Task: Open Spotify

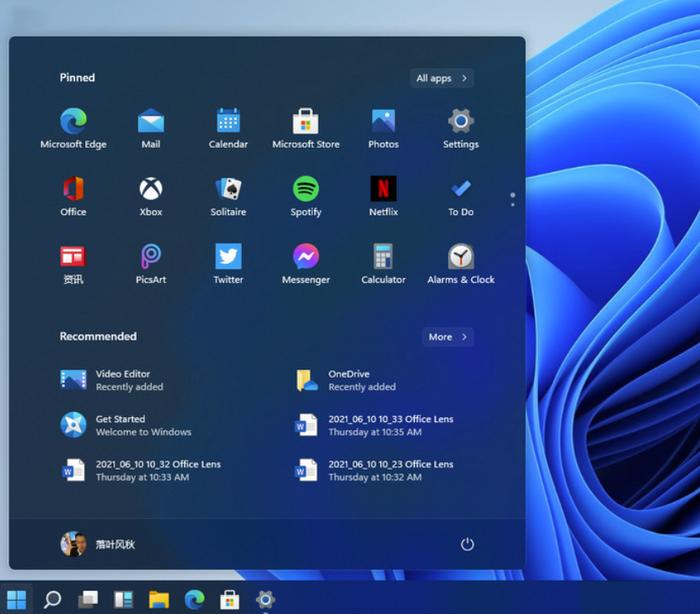Action: pos(306,196)
